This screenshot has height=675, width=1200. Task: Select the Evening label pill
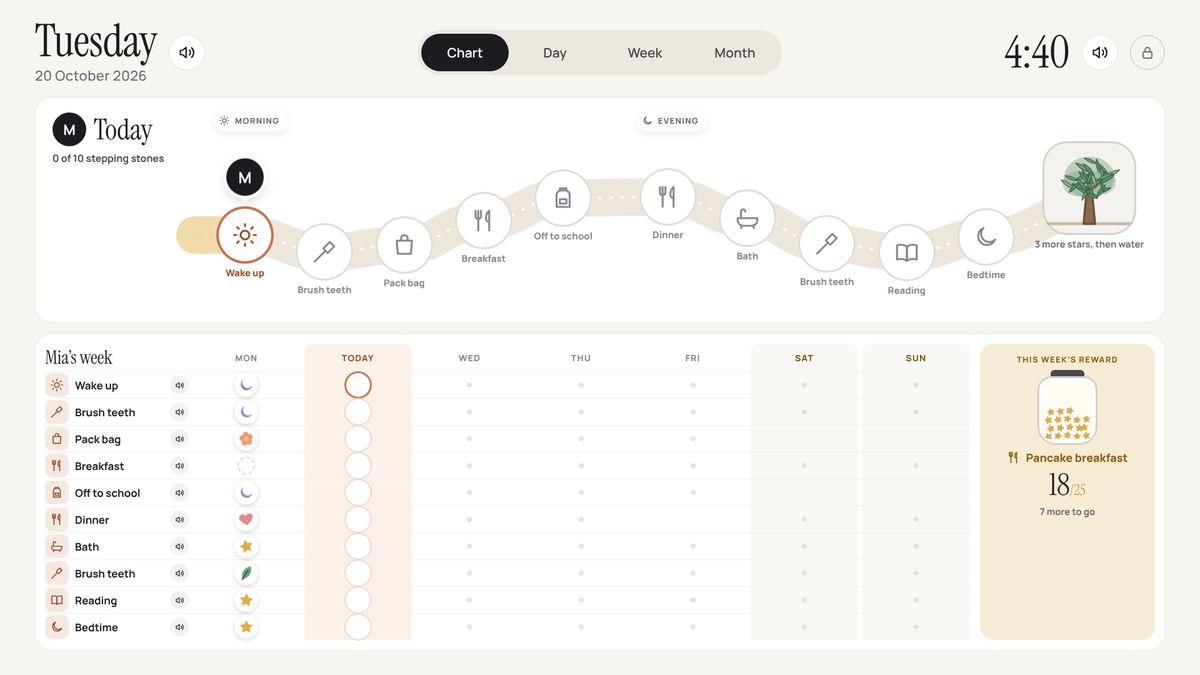(x=671, y=121)
